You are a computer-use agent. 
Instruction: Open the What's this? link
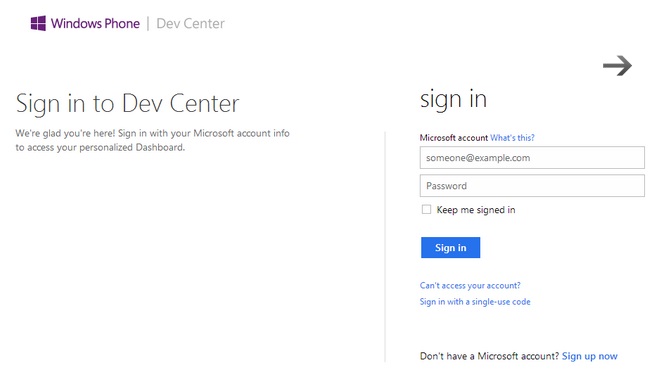pos(512,138)
